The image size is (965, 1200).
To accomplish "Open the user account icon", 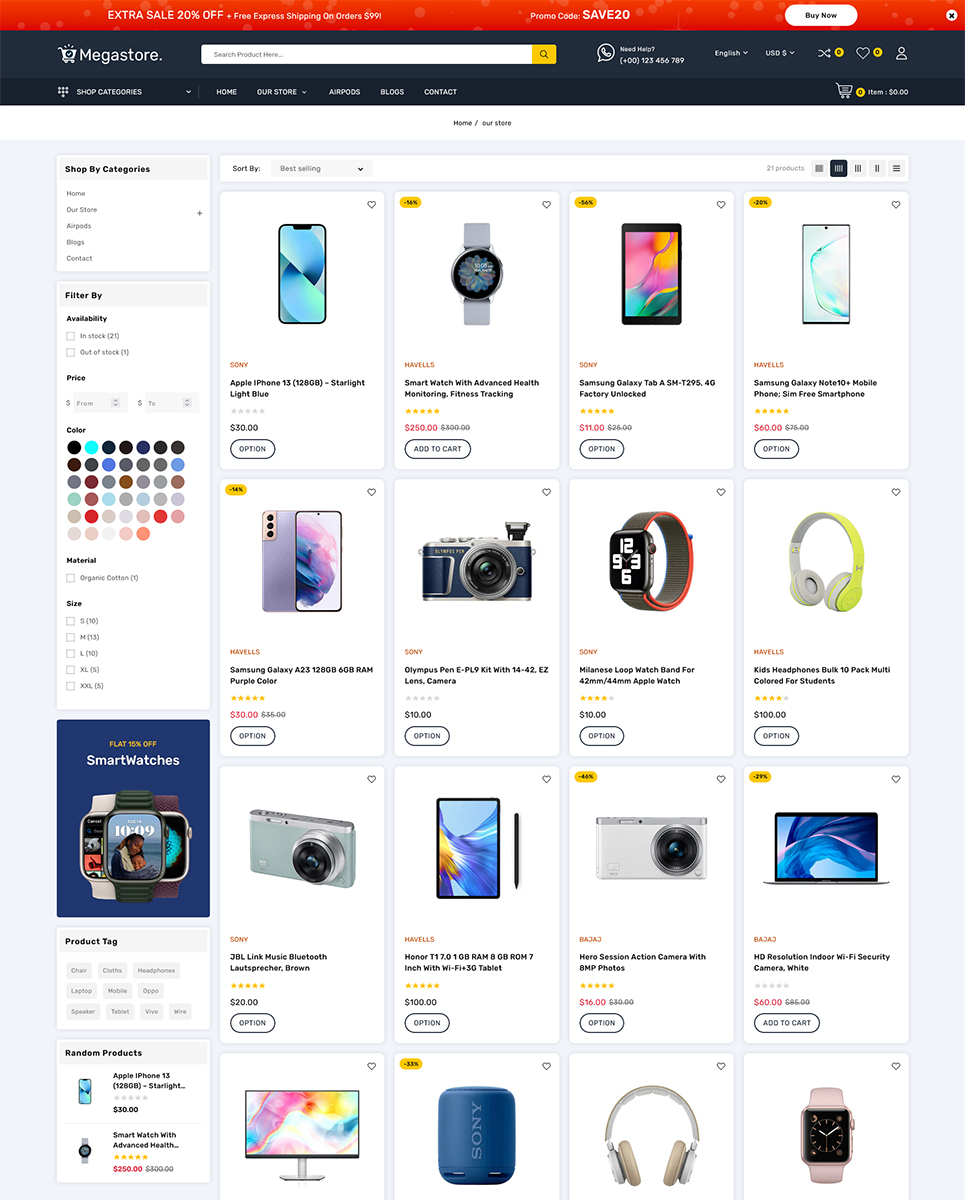I will (x=901, y=53).
